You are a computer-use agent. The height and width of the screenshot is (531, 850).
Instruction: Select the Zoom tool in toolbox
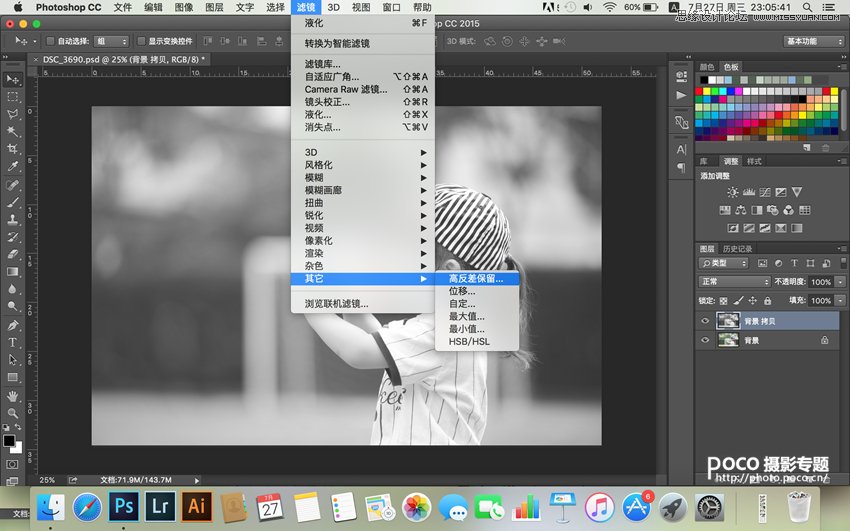[x=12, y=413]
